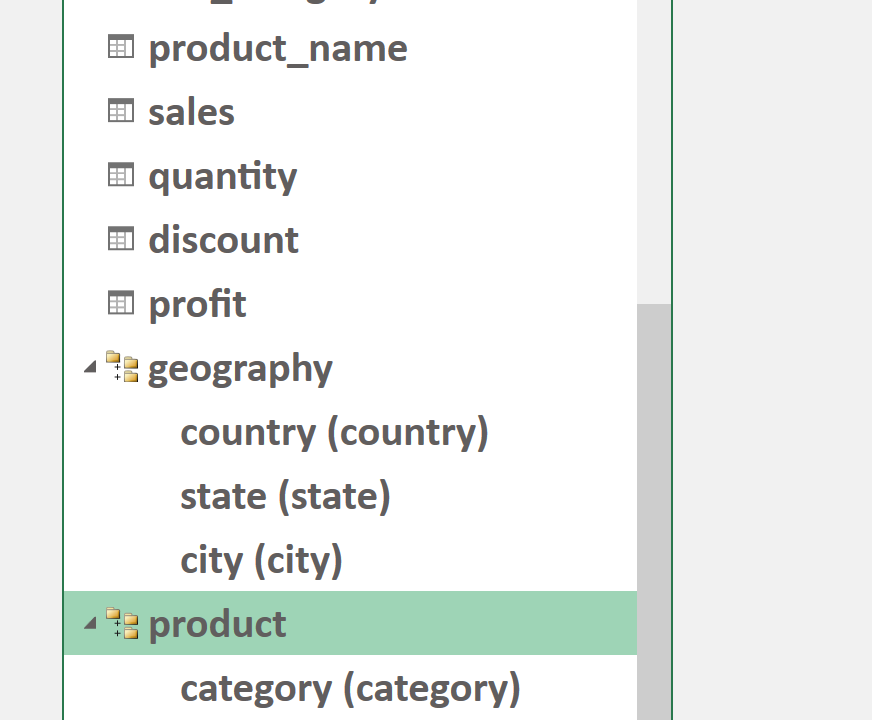Click the vertical scrollbar thumb

click(654, 510)
